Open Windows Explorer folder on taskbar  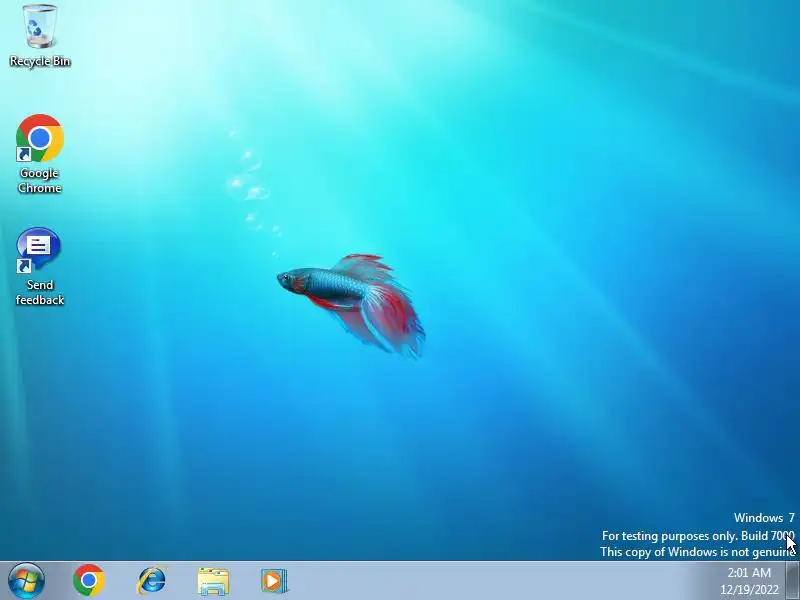[x=213, y=581]
